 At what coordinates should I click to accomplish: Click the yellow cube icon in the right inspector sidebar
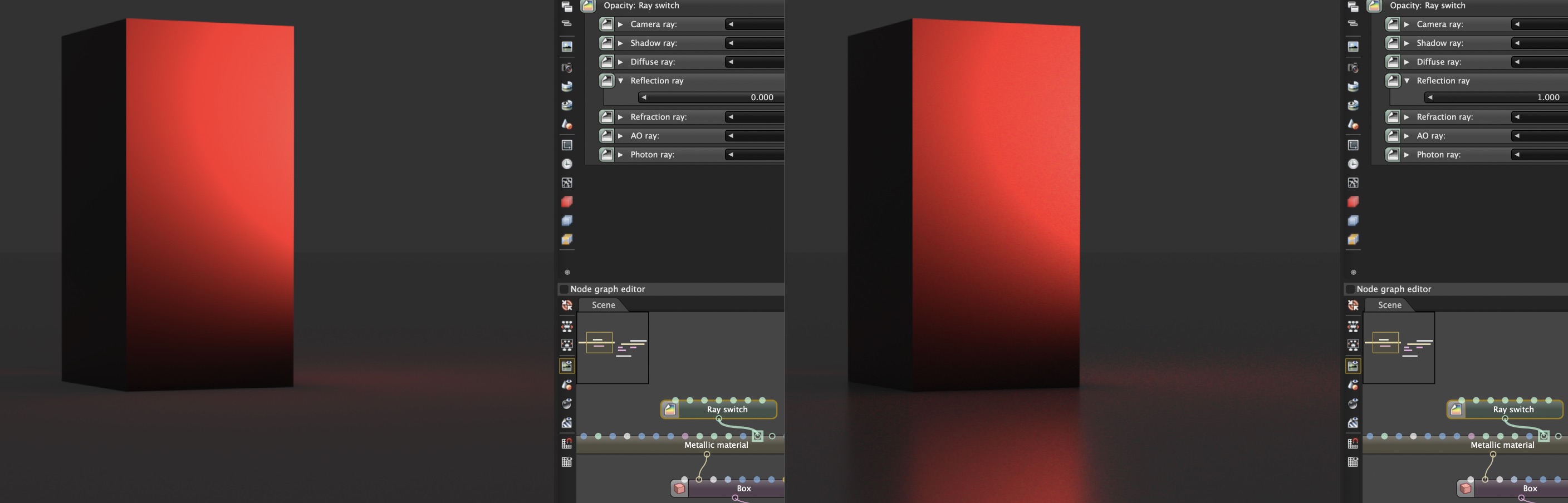[x=1353, y=240]
